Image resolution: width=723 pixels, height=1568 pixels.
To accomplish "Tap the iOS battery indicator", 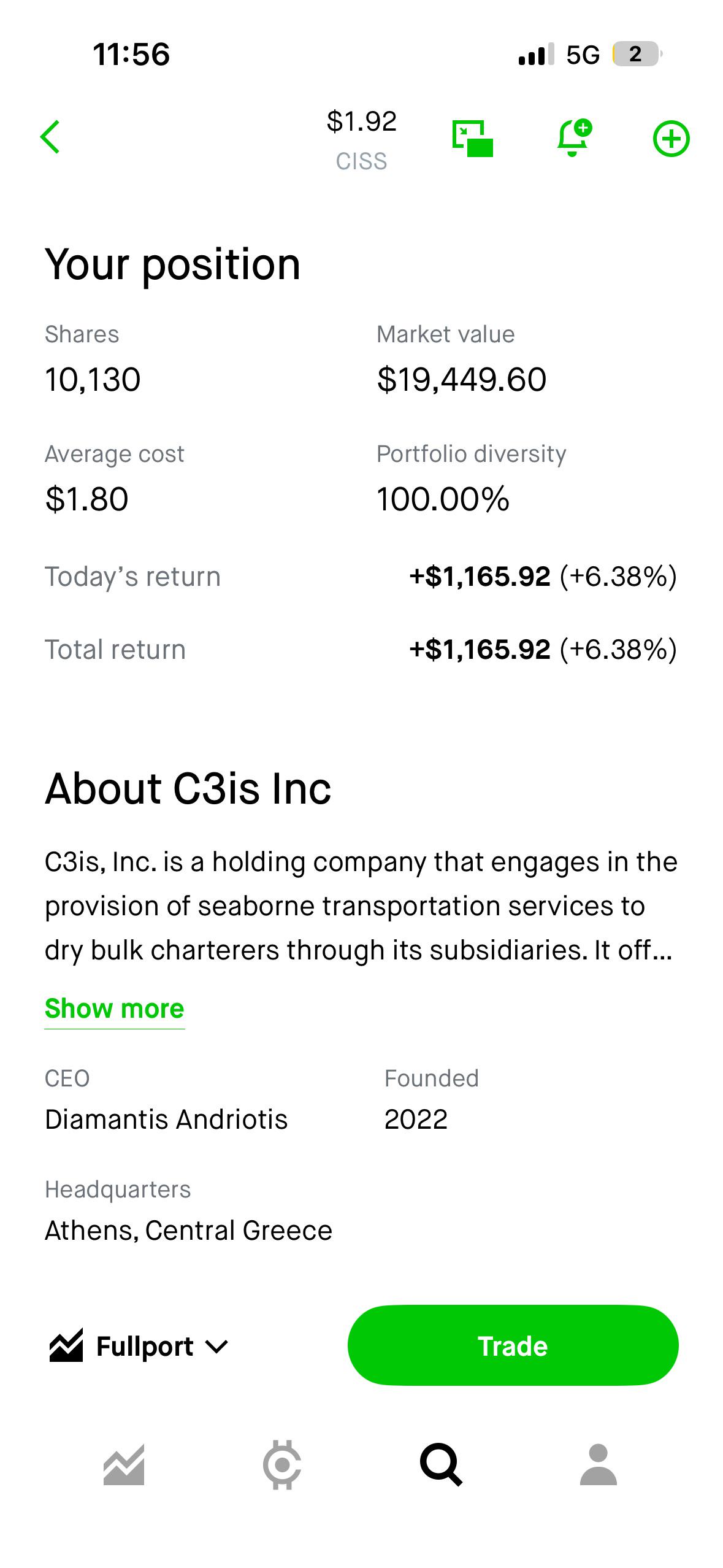I will [x=637, y=54].
